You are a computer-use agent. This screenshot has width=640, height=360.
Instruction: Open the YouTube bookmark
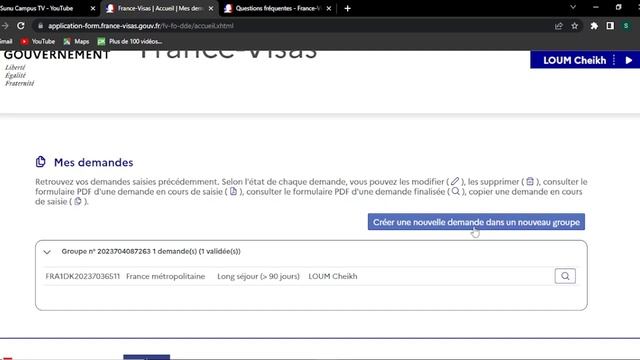38,41
